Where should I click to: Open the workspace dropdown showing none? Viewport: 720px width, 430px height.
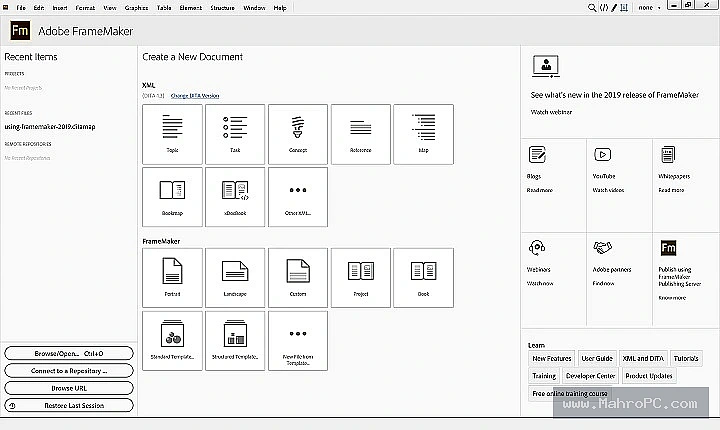coord(649,8)
